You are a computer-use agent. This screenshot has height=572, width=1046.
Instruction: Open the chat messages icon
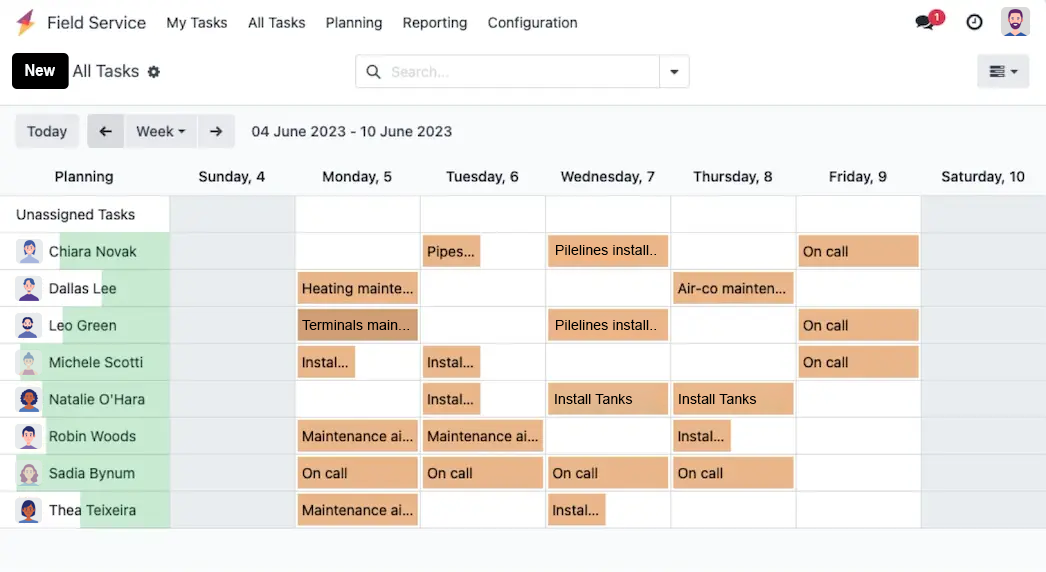click(x=927, y=21)
